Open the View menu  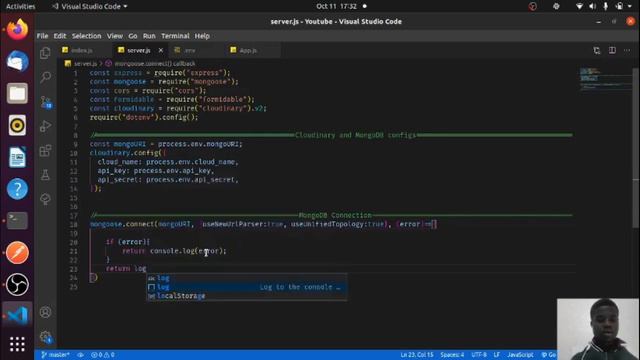click(115, 36)
